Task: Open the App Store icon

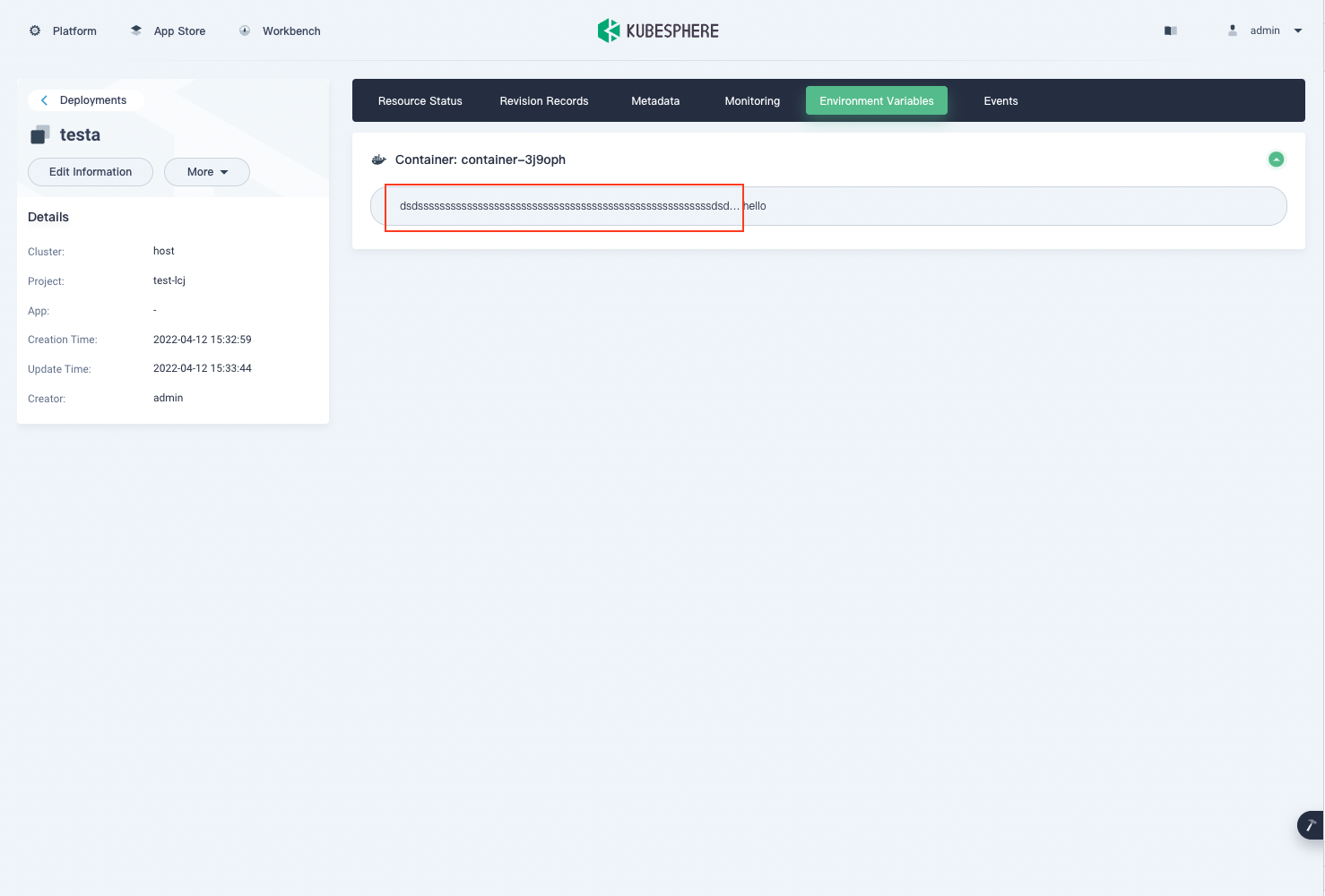Action: (x=135, y=29)
